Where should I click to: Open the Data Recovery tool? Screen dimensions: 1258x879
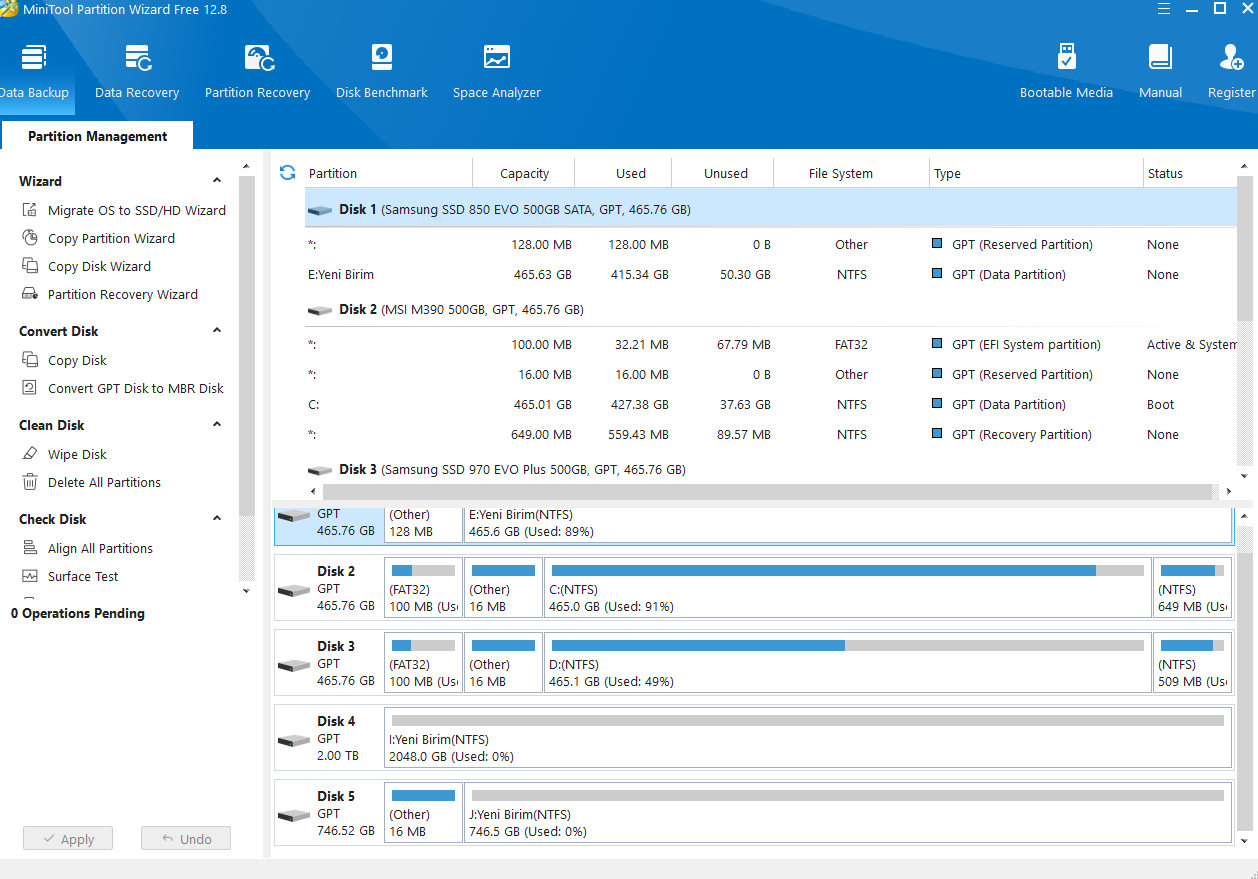click(x=137, y=71)
